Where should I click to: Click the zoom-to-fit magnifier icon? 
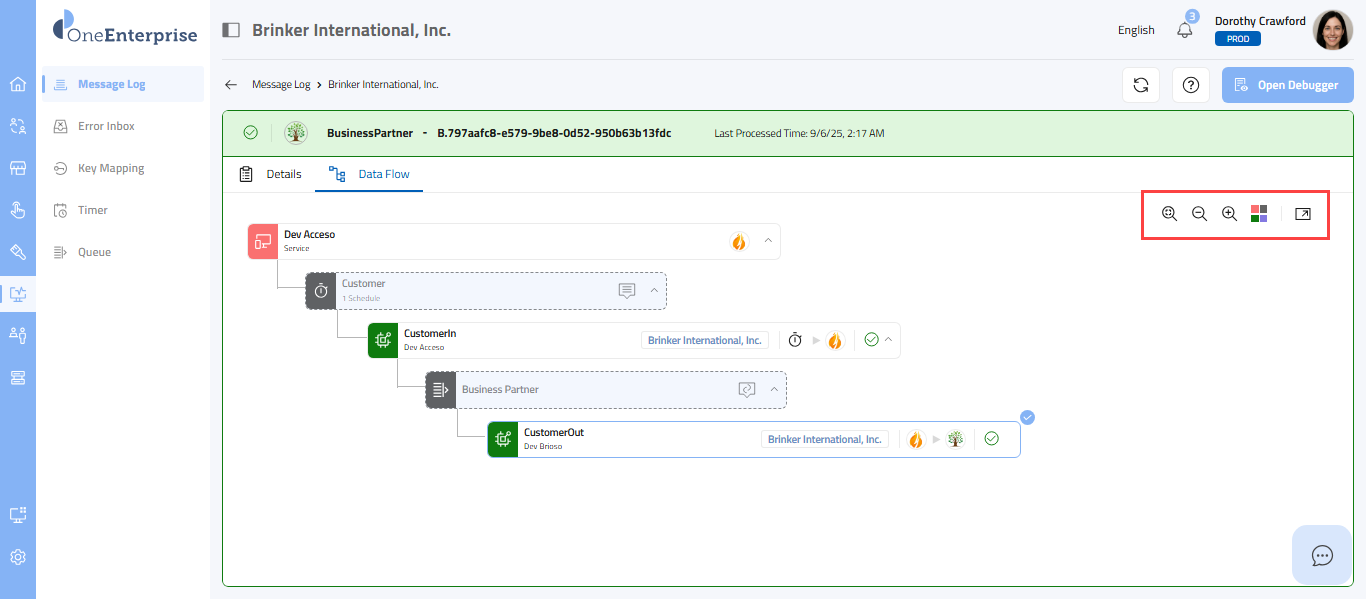point(1169,214)
